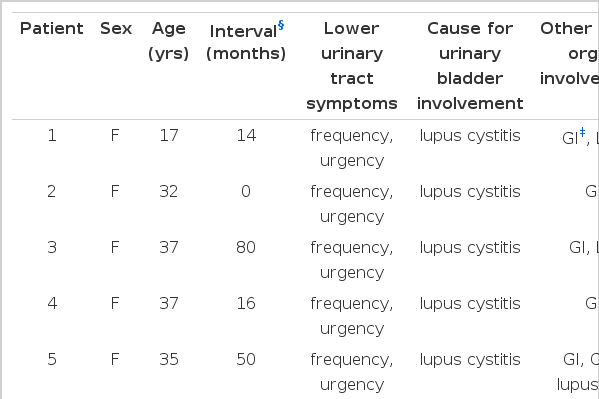Select interval value 0 for patient 2

click(246, 191)
